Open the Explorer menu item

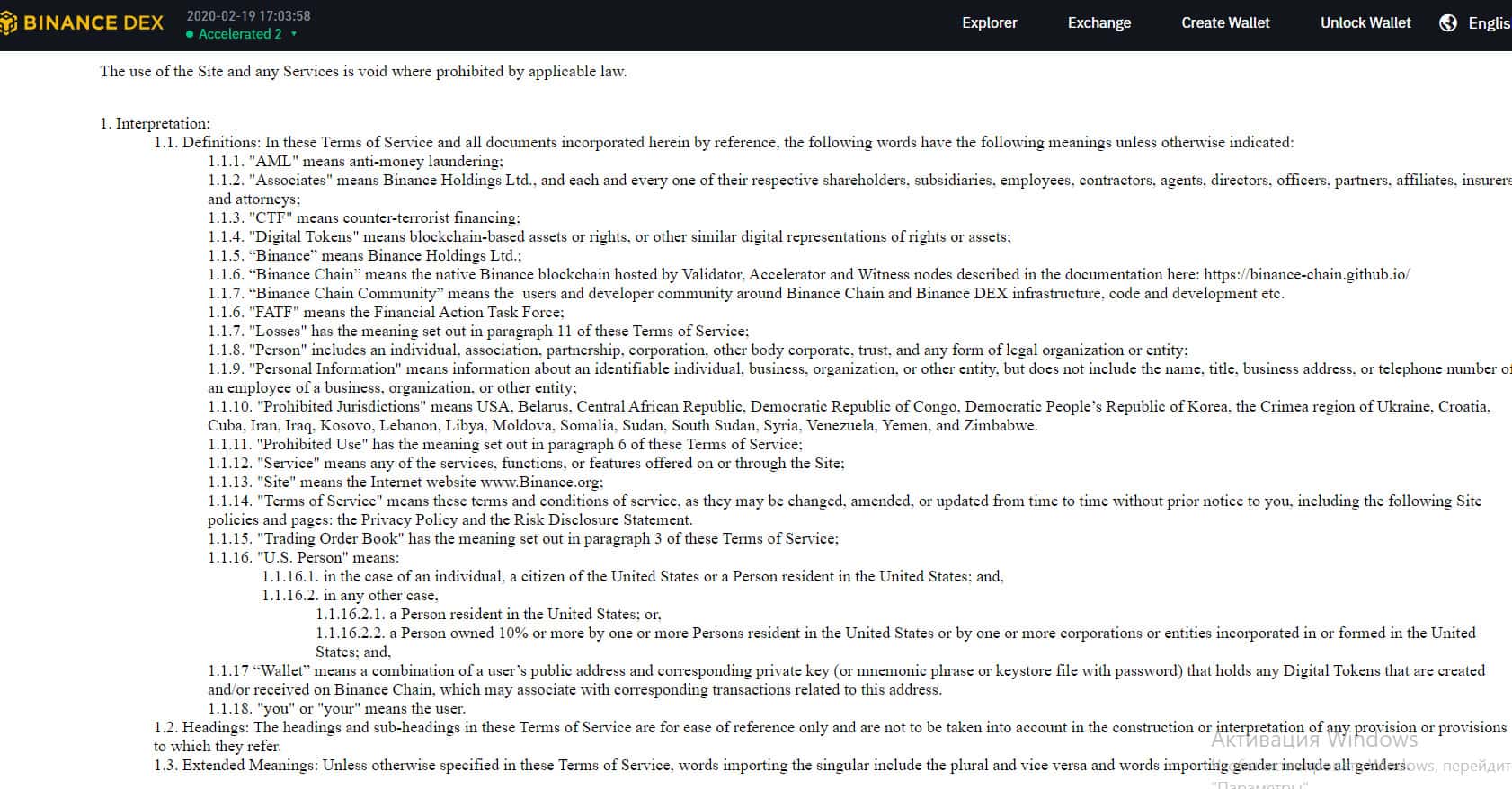990,23
